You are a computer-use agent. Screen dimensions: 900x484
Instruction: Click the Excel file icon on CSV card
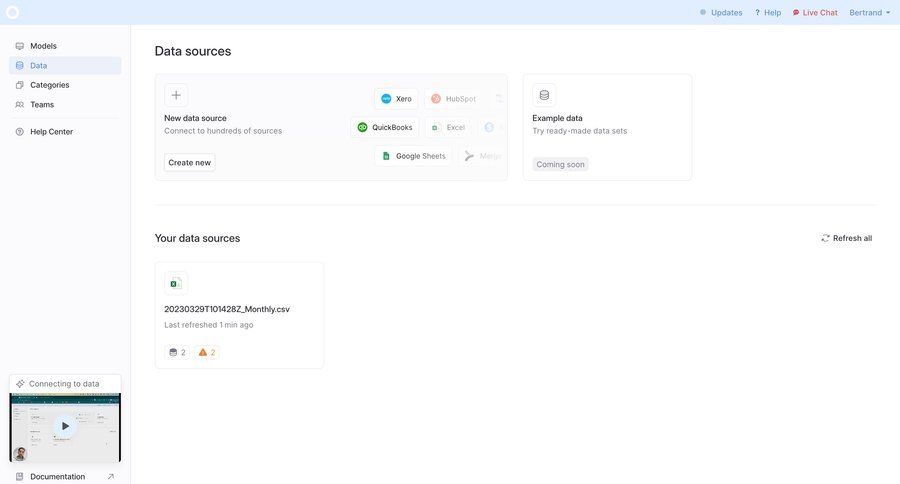click(176, 283)
